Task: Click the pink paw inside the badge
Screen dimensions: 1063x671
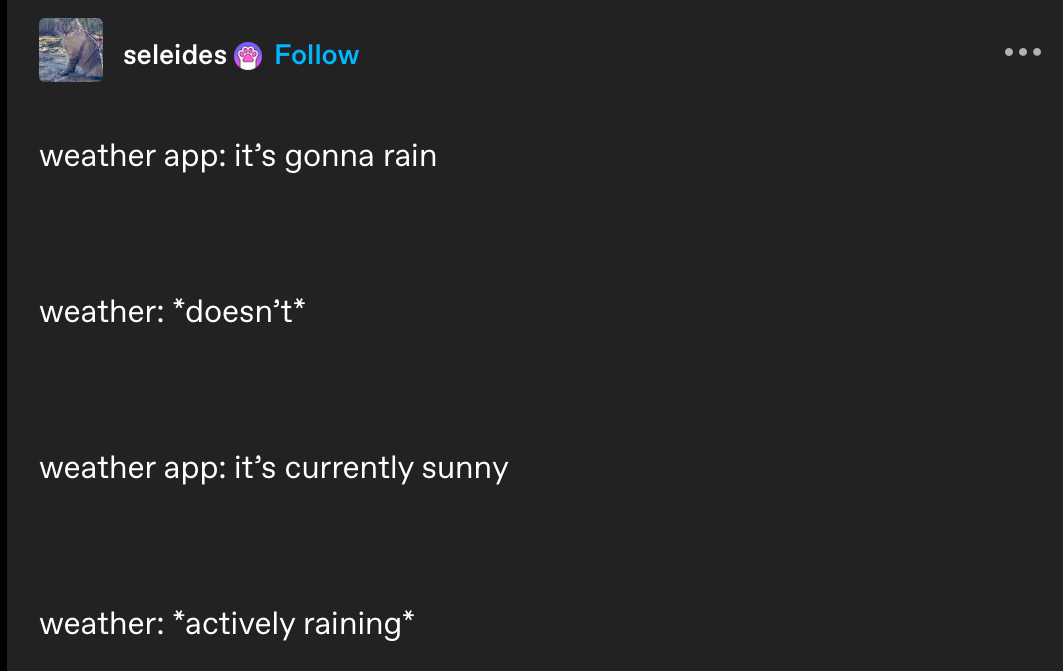Action: point(248,55)
